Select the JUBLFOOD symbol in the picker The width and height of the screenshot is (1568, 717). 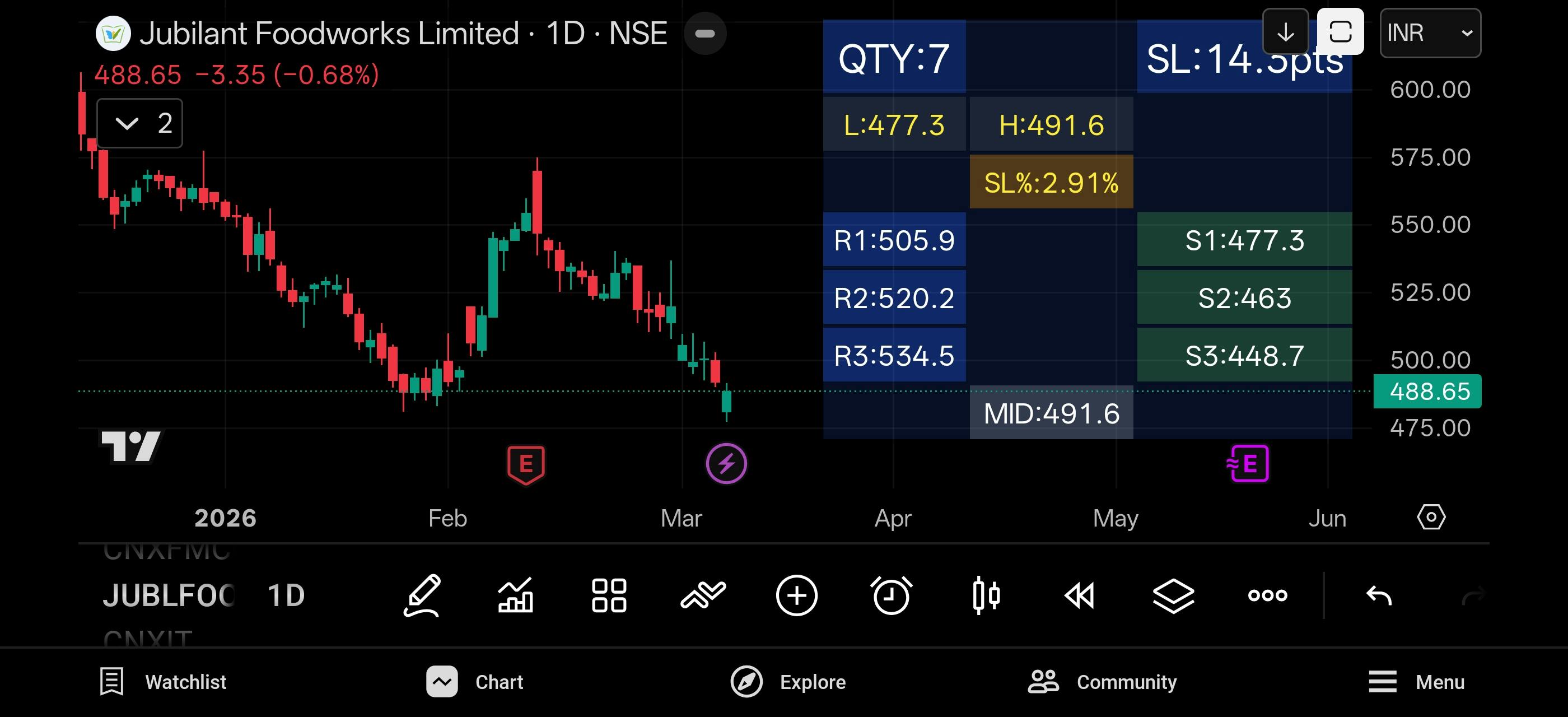pyautogui.click(x=169, y=595)
